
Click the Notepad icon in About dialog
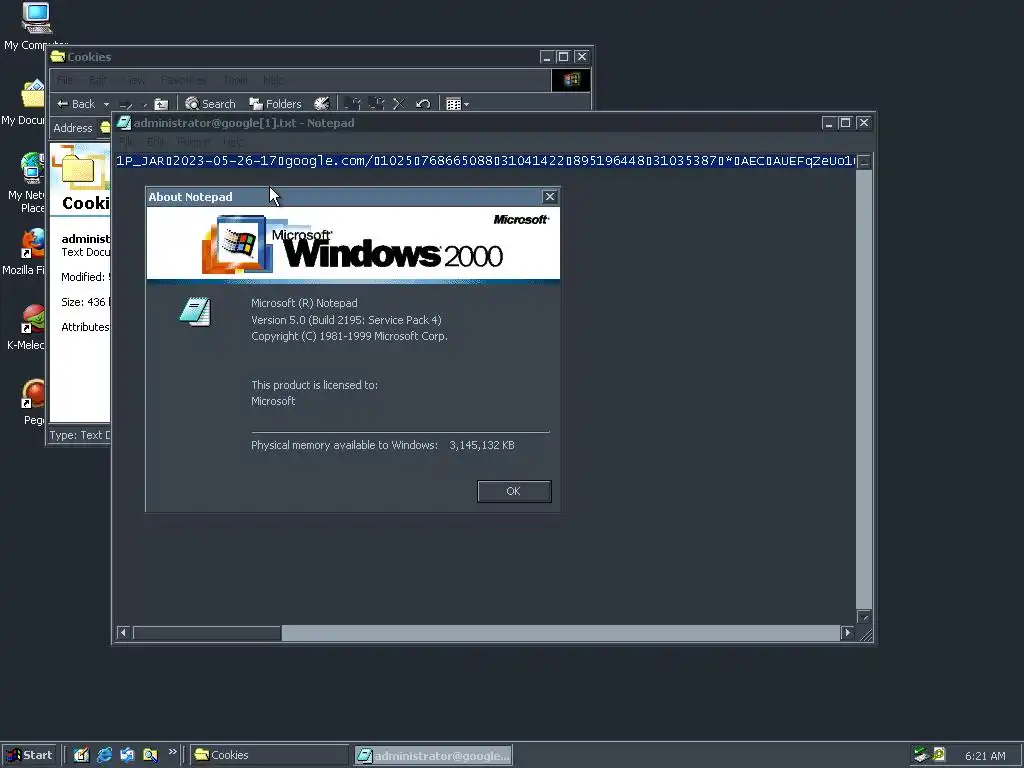point(195,312)
